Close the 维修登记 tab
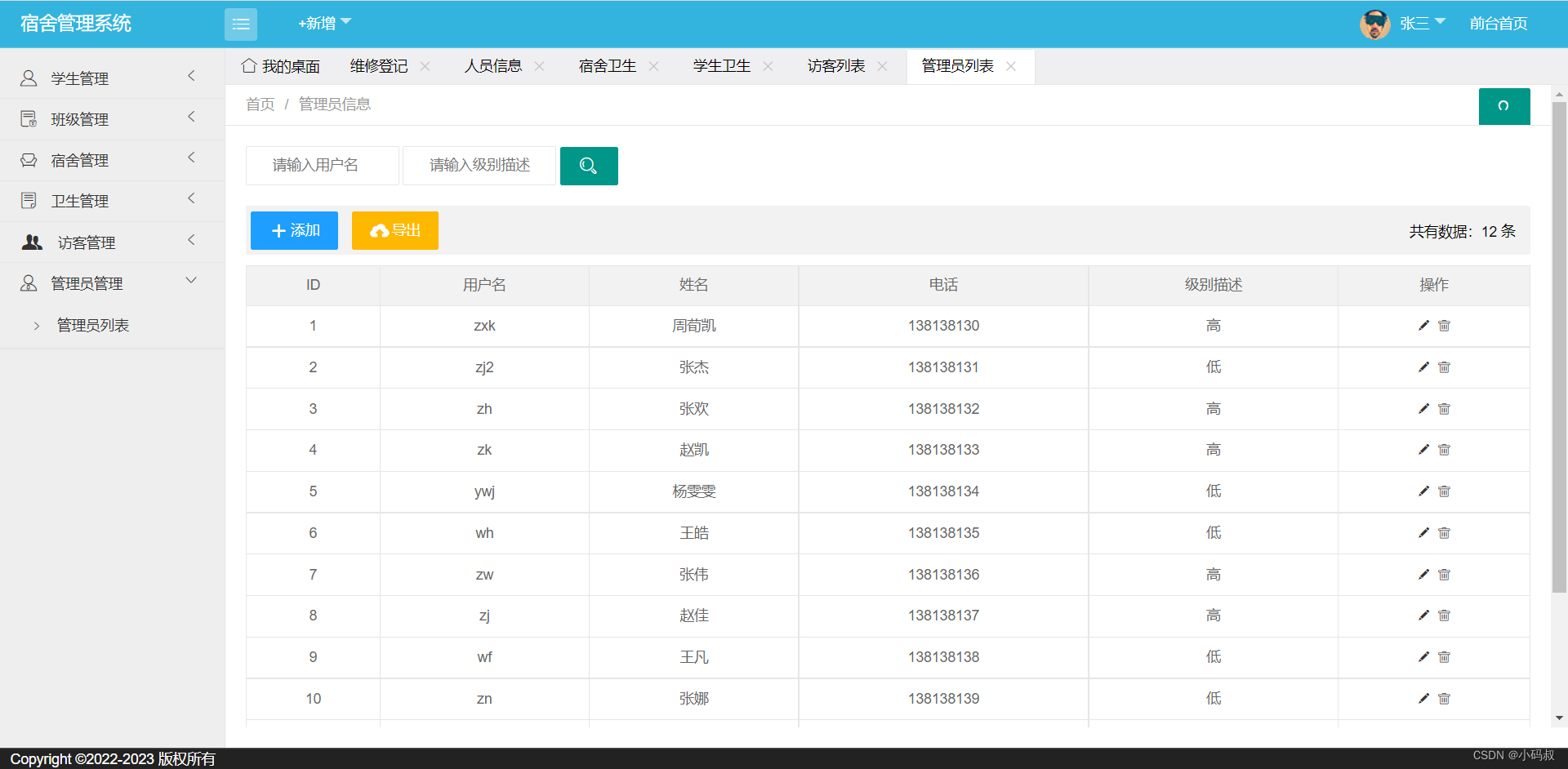This screenshot has height=769, width=1568. coord(425,66)
